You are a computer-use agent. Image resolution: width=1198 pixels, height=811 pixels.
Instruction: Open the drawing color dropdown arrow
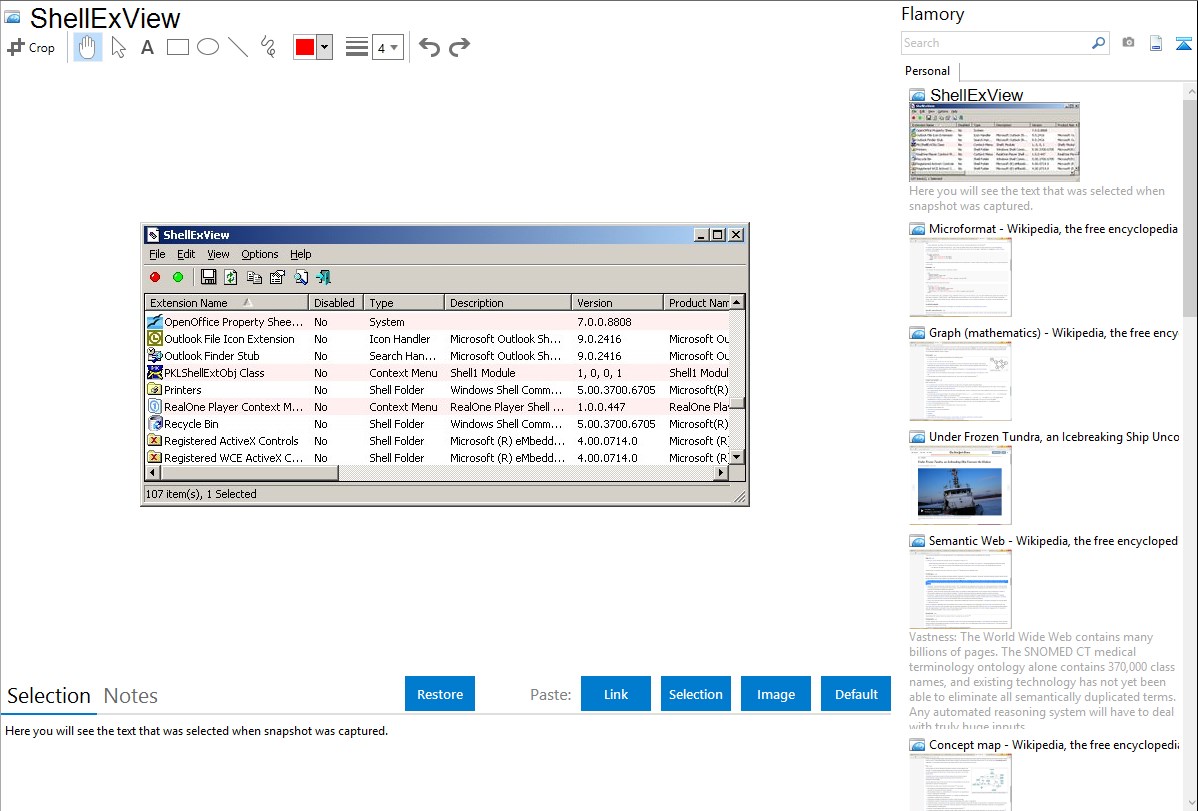coord(325,47)
